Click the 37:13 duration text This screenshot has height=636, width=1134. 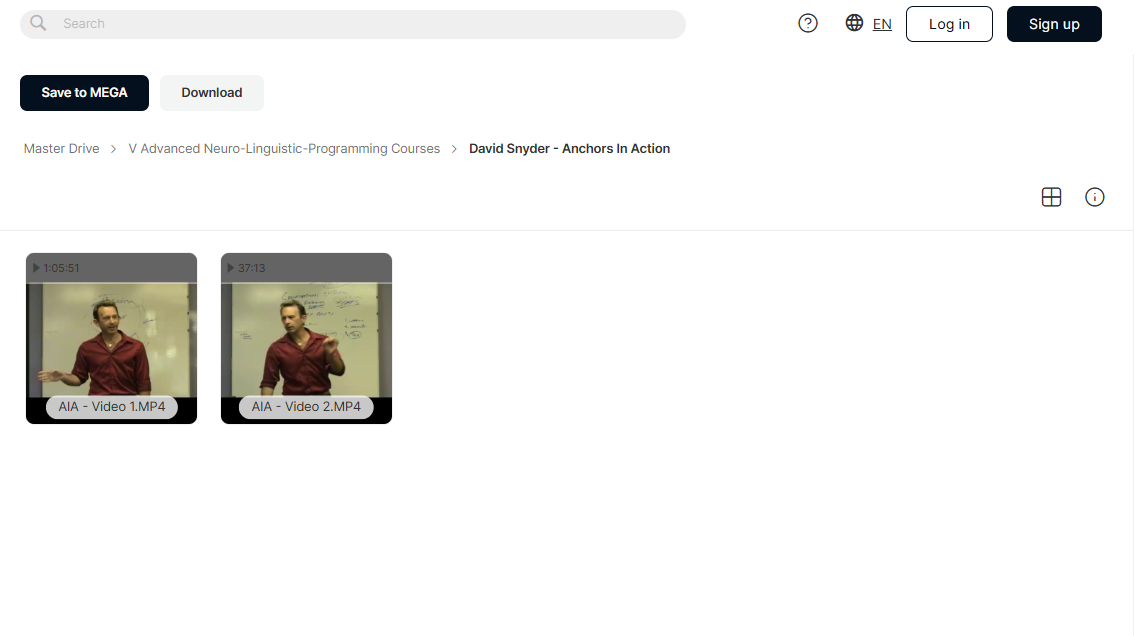coord(252,268)
